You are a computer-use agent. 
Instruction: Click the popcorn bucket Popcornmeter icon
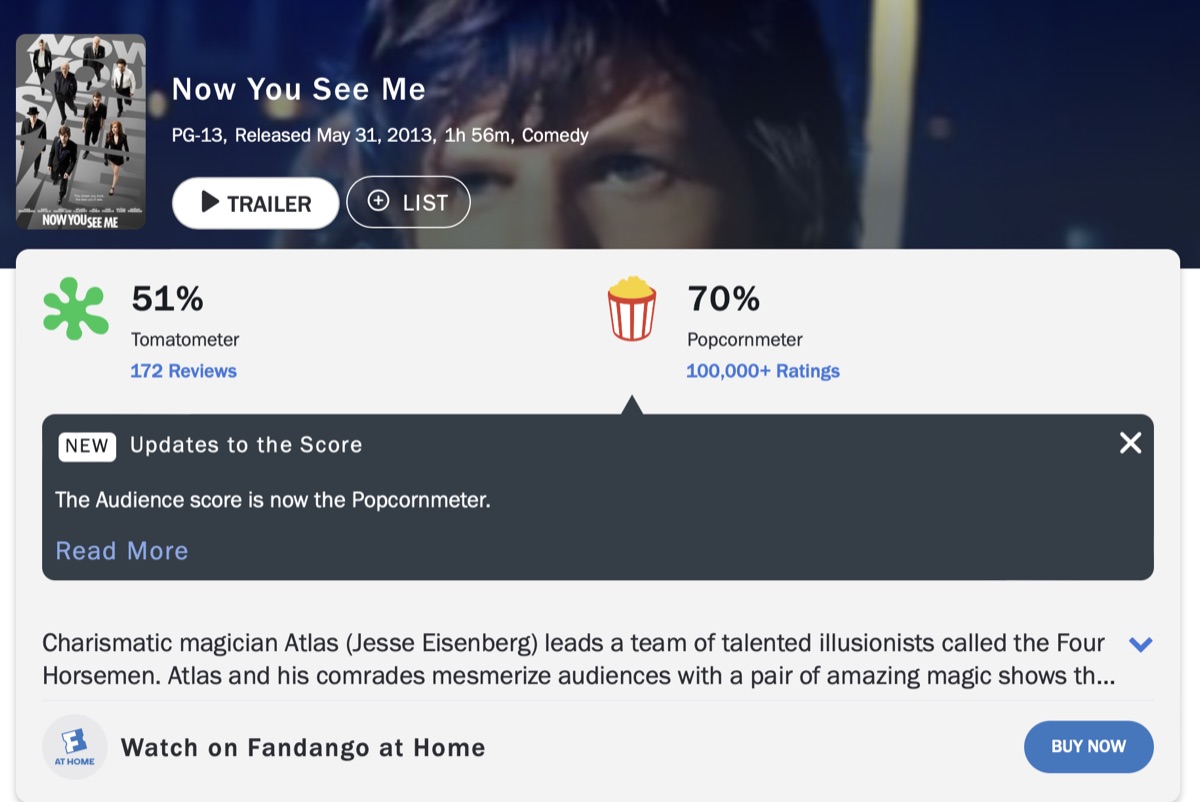(x=632, y=309)
